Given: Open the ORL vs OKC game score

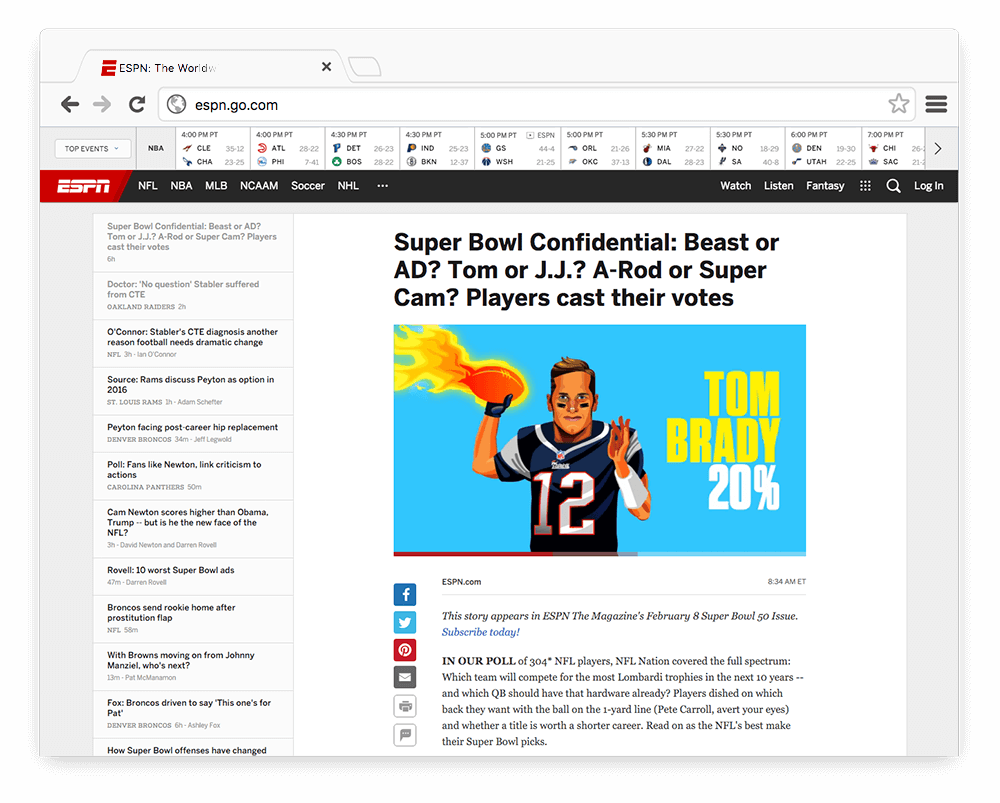Looking at the screenshot, I should pos(598,149).
